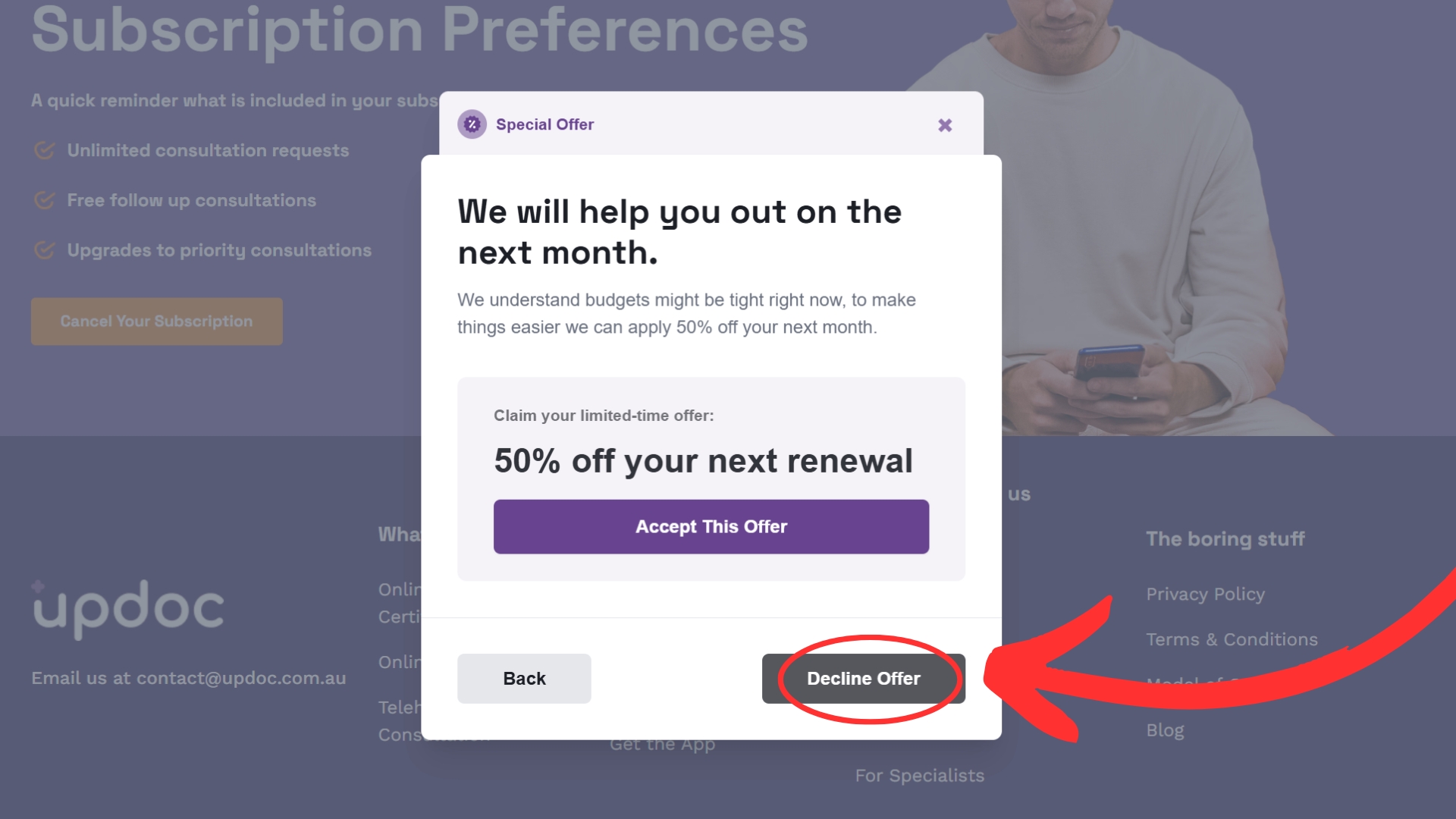Accept the 50% off offer
Image resolution: width=1456 pixels, height=819 pixels.
tap(711, 526)
